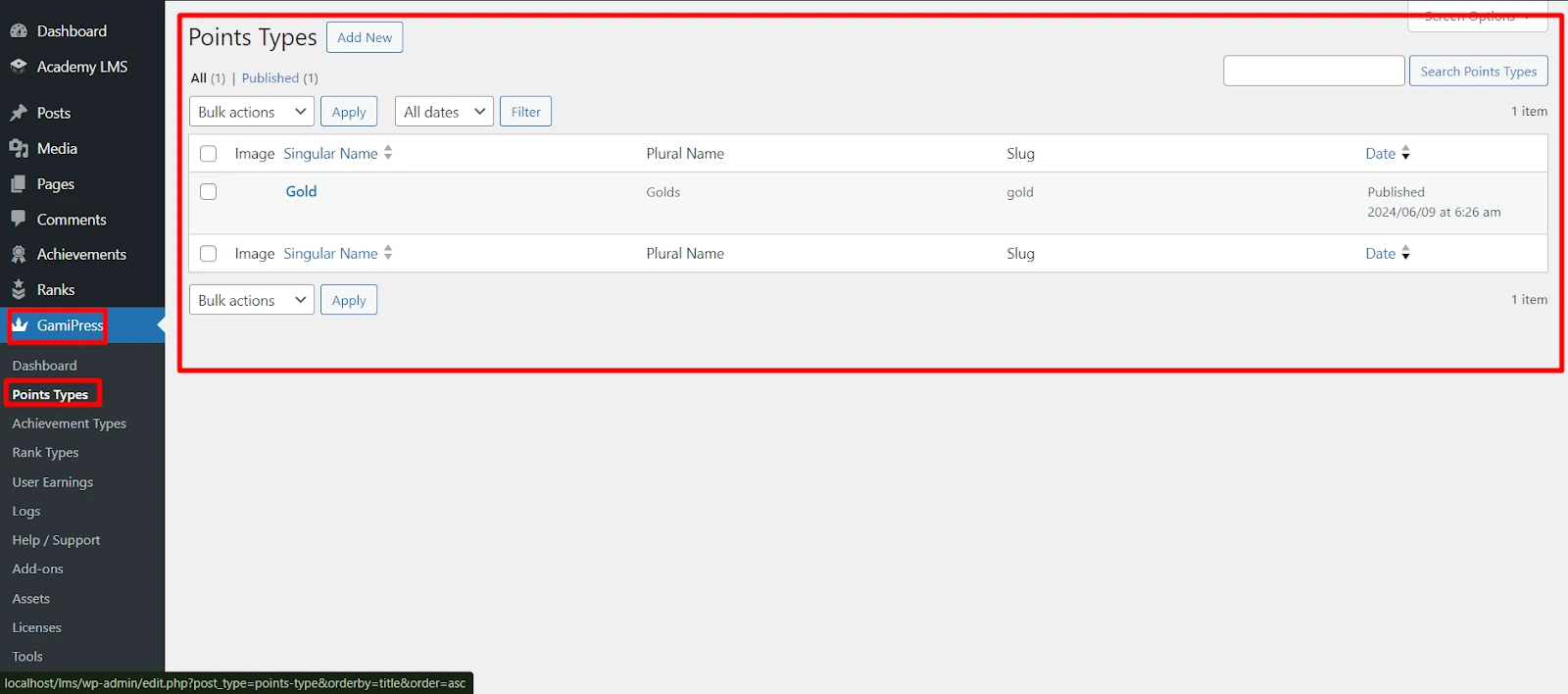Click the Filter button
Screen dimensions: 1568x694
tap(526, 112)
